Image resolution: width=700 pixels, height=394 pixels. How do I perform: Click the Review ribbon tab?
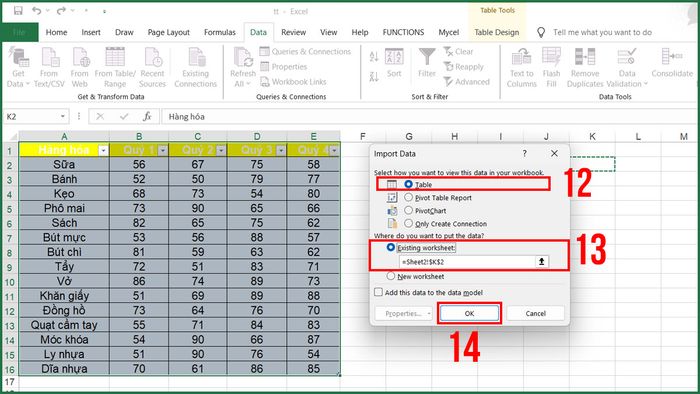(x=293, y=32)
